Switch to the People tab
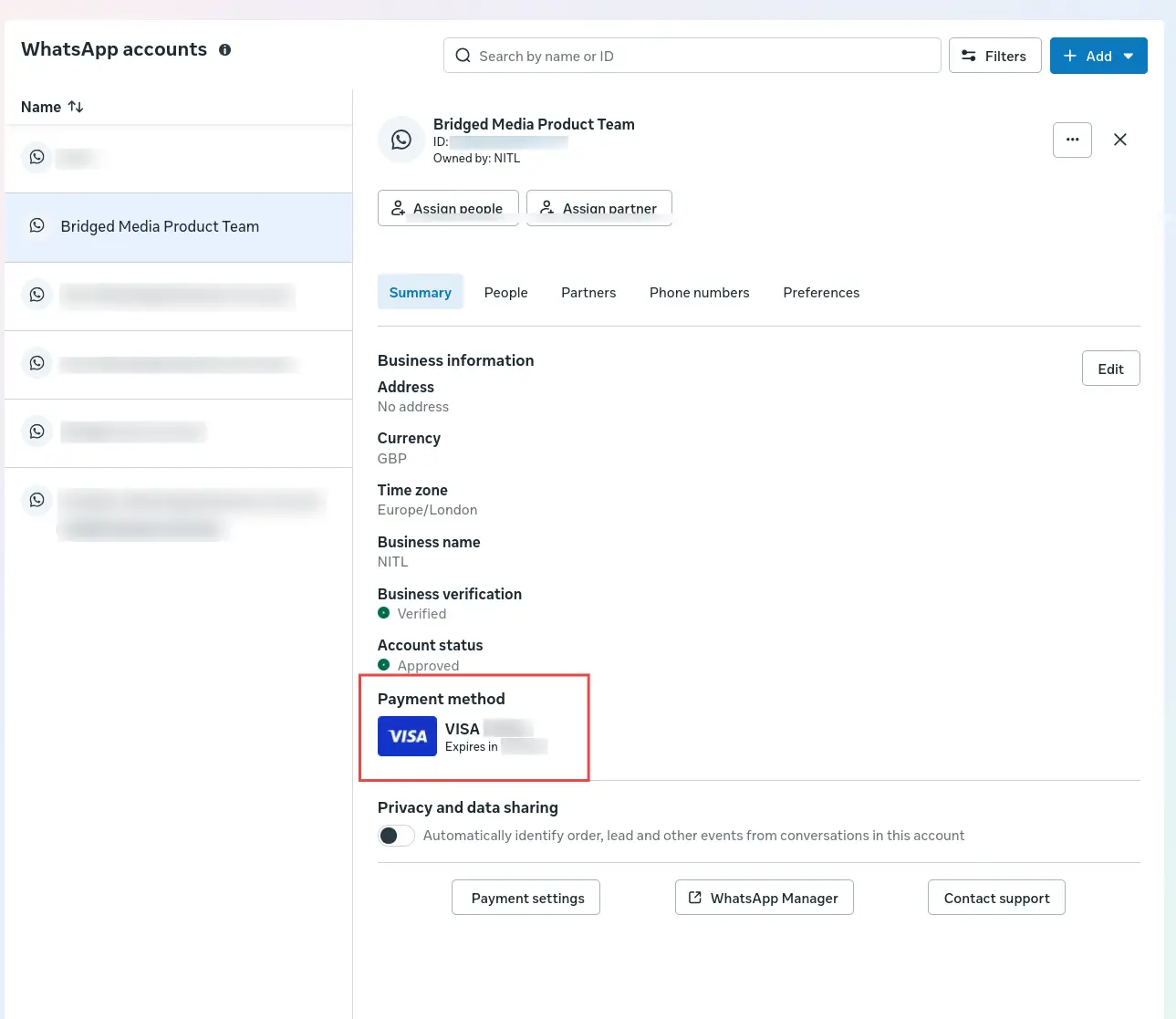Viewport: 1176px width, 1019px height. point(506,292)
